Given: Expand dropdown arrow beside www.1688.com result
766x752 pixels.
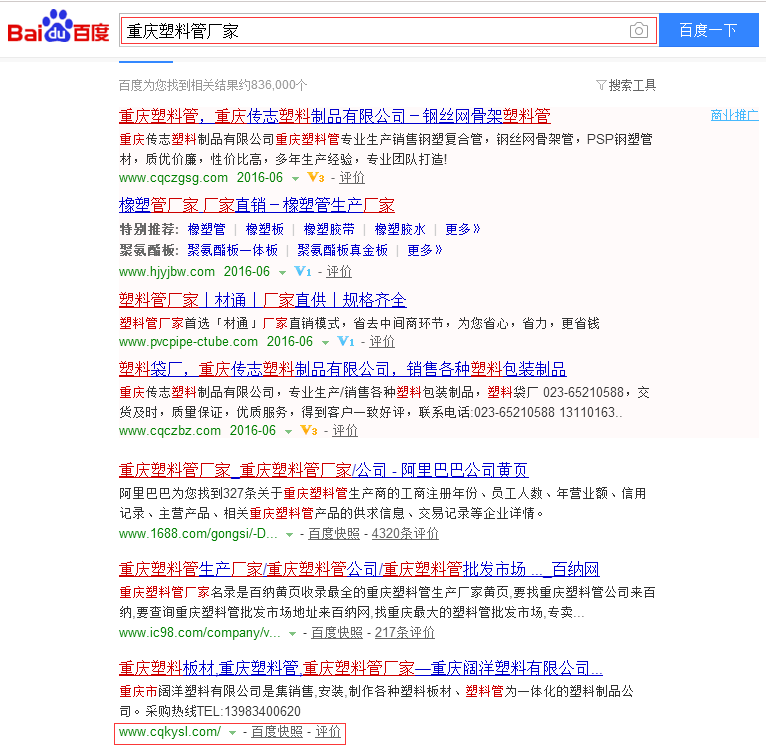Looking at the screenshot, I should tap(292, 535).
